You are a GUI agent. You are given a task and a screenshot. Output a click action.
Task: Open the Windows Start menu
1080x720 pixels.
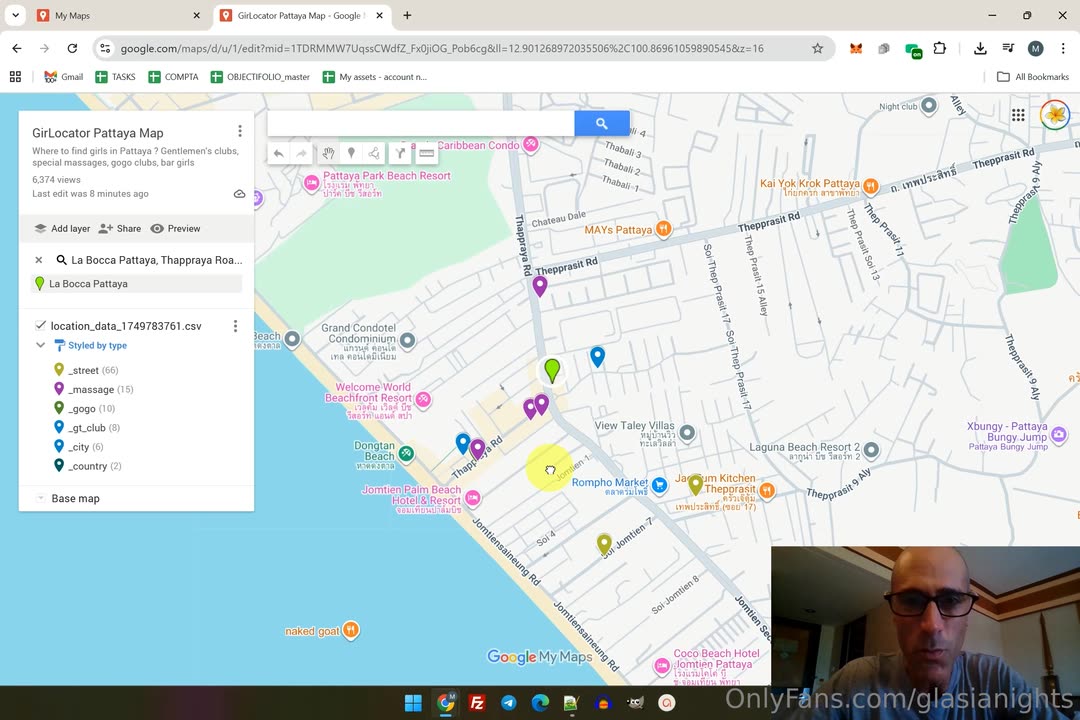413,703
